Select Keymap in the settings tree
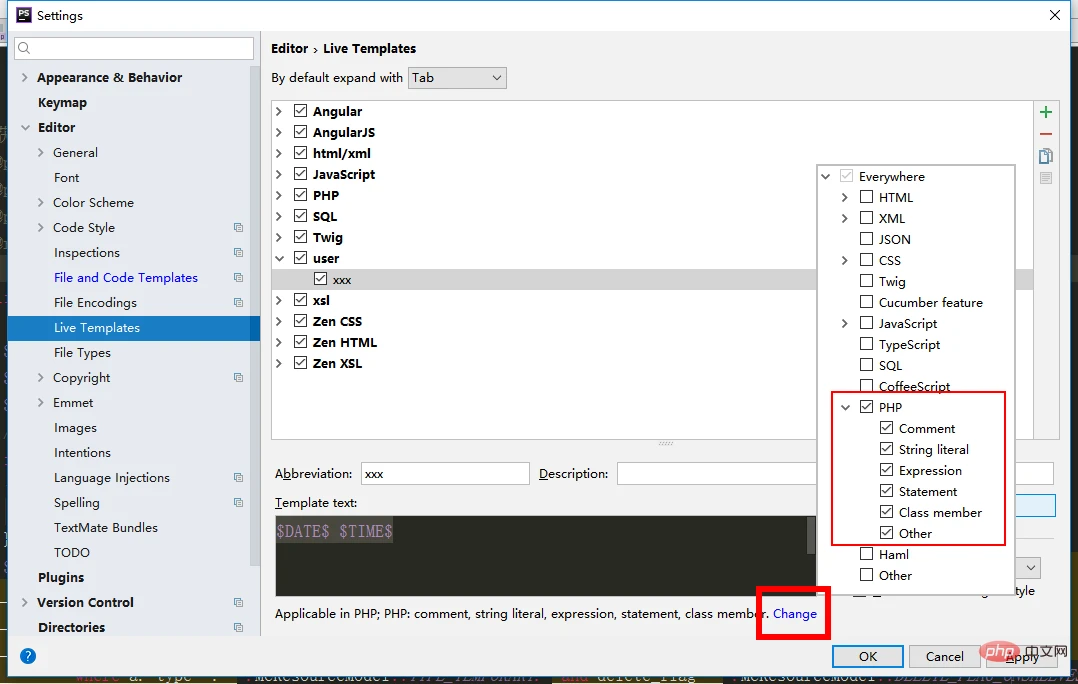This screenshot has width=1078, height=684. (62, 103)
